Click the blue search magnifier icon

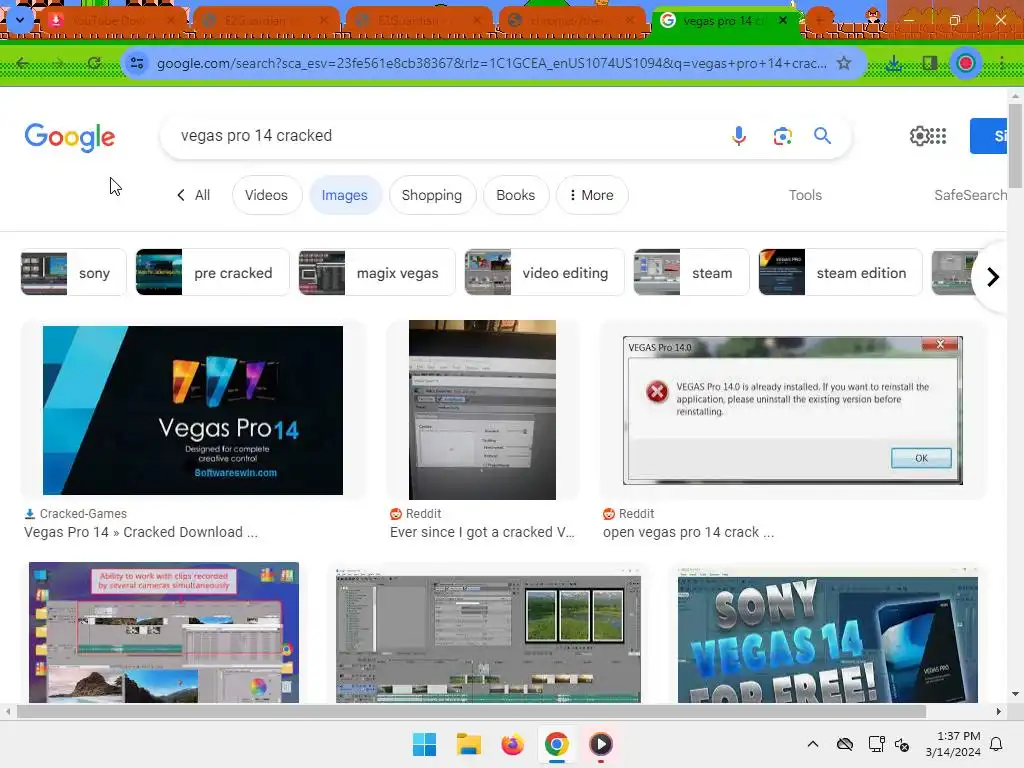[822, 136]
